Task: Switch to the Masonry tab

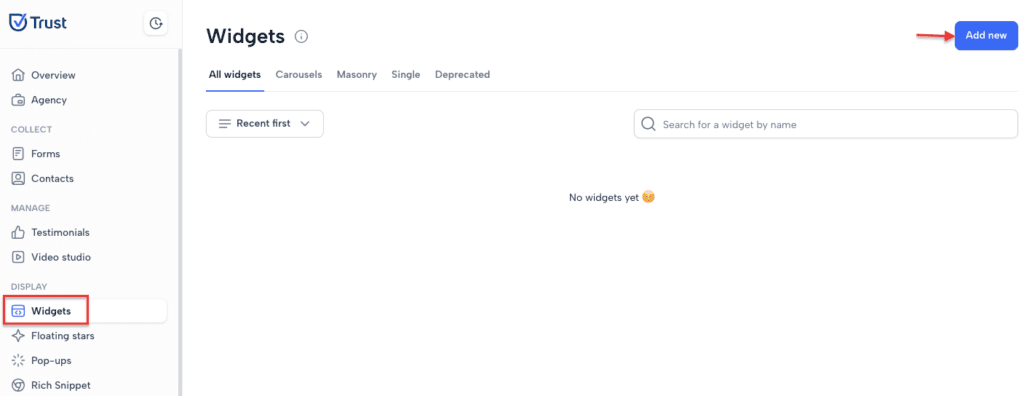Action: pos(357,74)
